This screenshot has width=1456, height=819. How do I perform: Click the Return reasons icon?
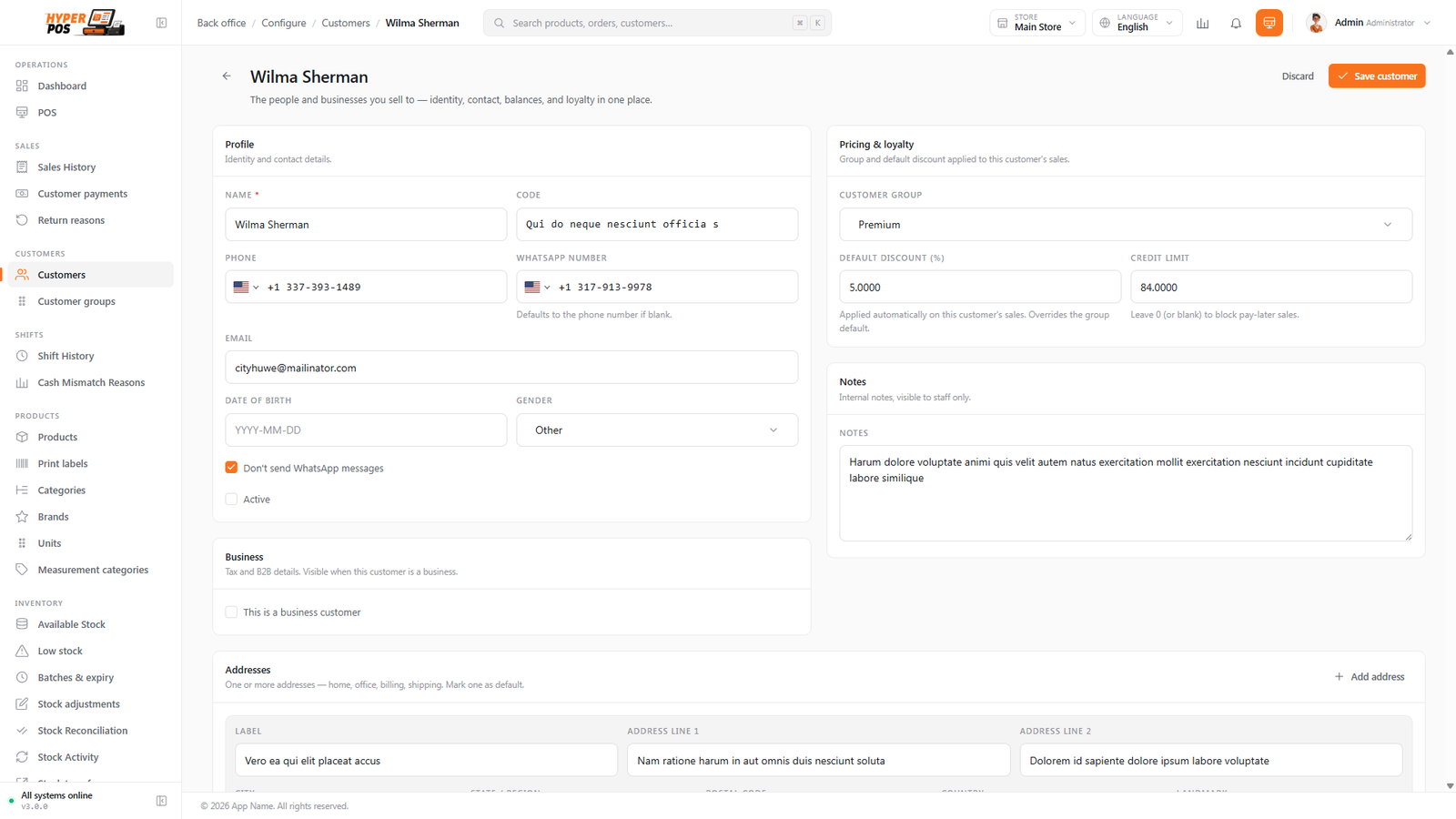22,220
